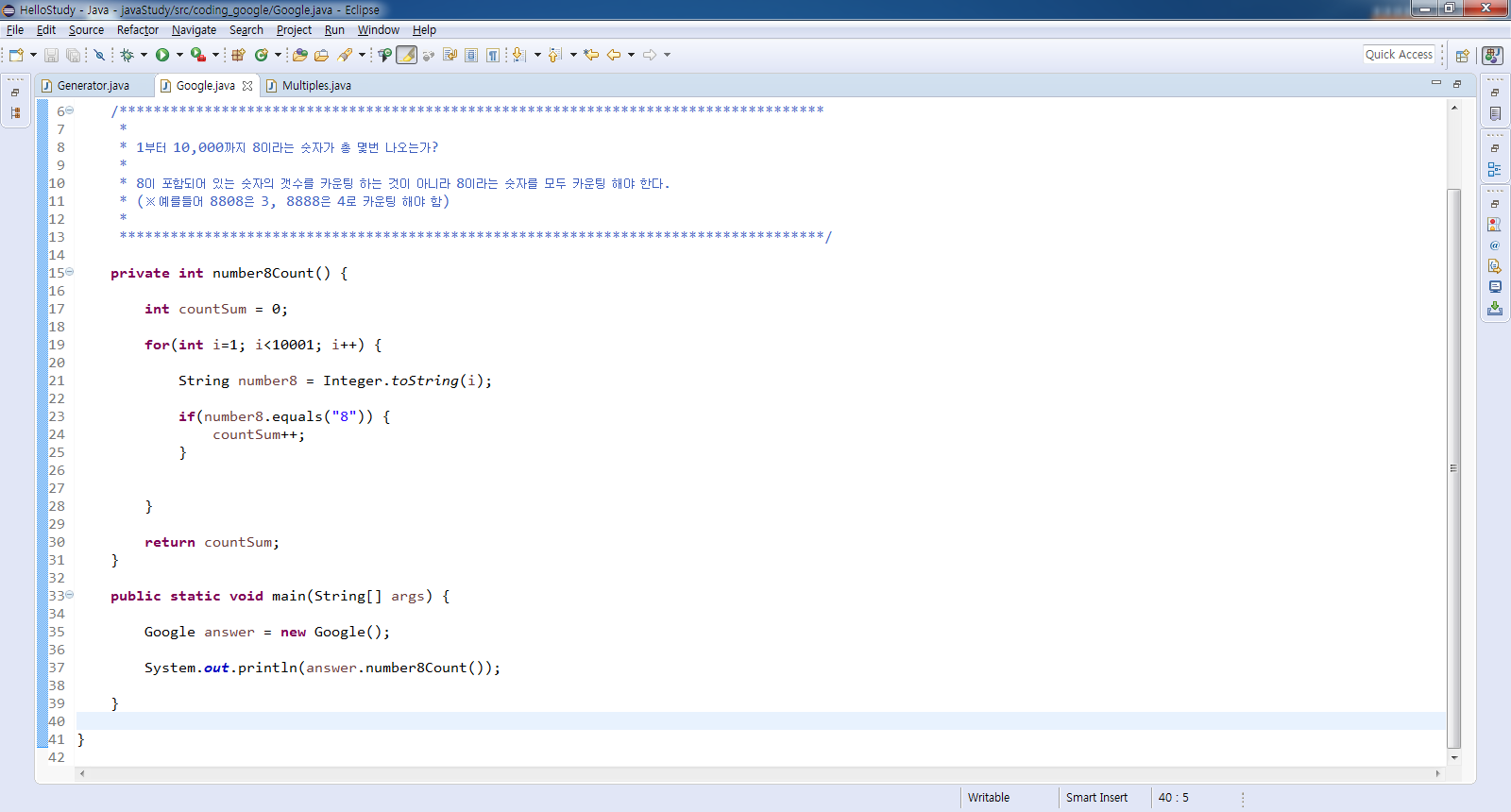Image resolution: width=1511 pixels, height=812 pixels.
Task: Click the New Java Package icon
Action: tap(238, 55)
